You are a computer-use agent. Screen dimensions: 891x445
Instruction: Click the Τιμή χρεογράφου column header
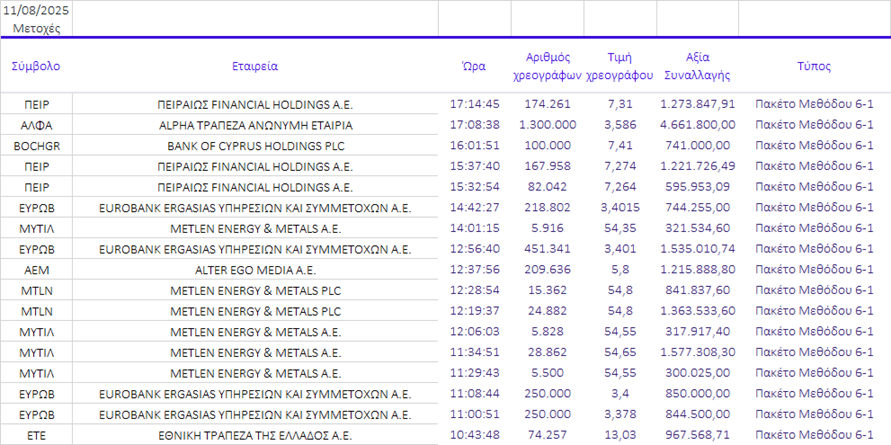click(620, 66)
